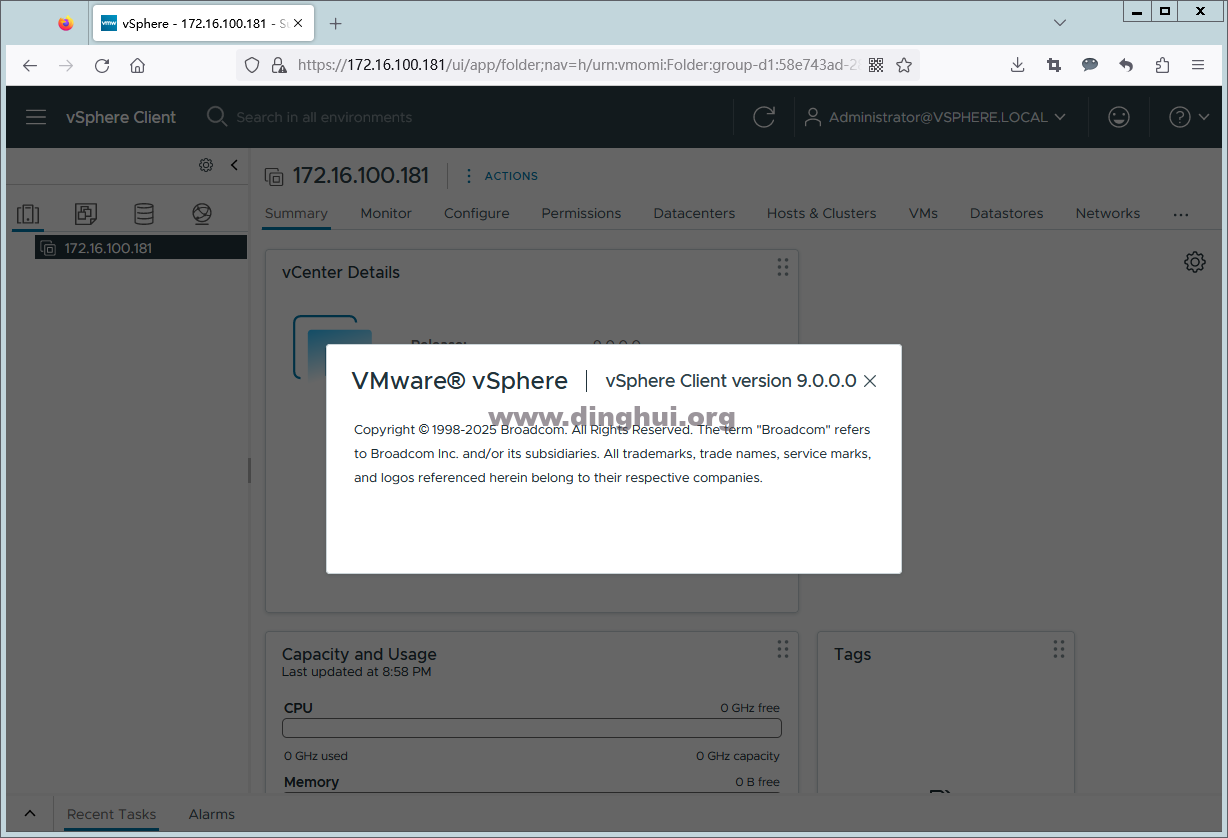
Task: Expand the bottom panel with the up chevron
Action: coord(30,814)
